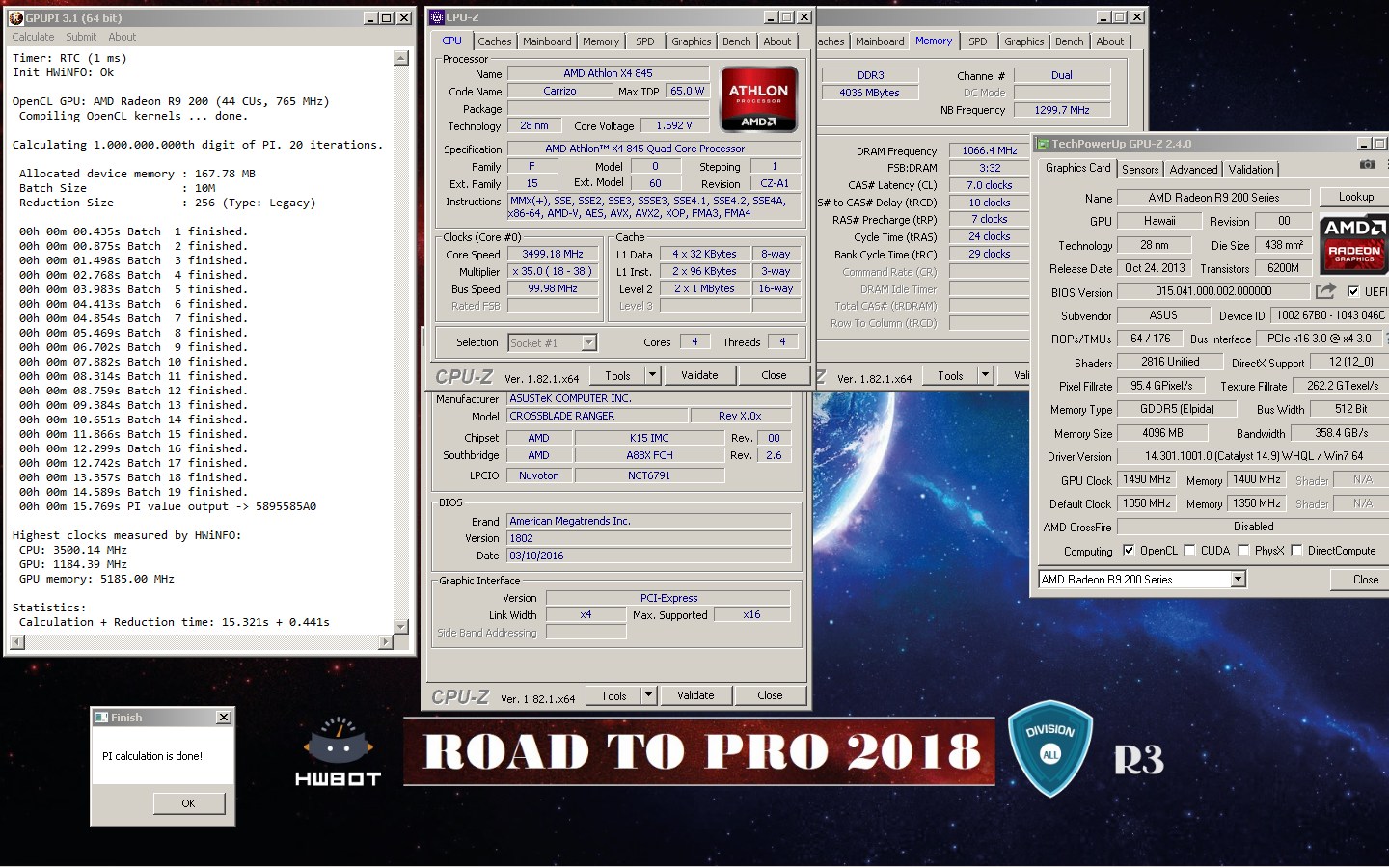Image resolution: width=1389 pixels, height=868 pixels.
Task: Click the Core Speed value 3499.18 MHz
Action: (553, 255)
